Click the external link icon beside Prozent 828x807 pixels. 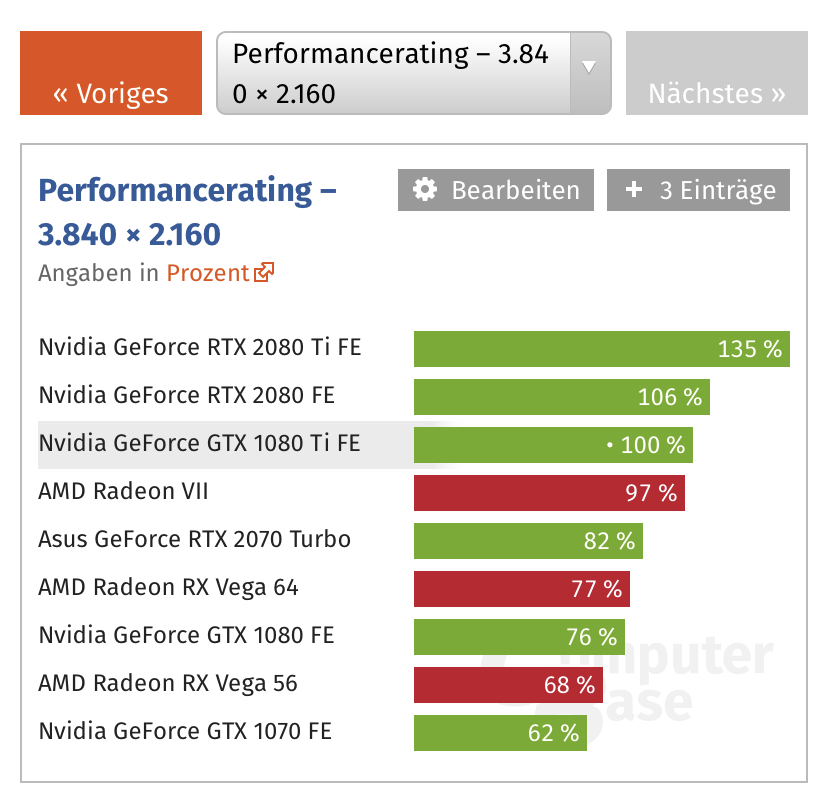[x=264, y=273]
